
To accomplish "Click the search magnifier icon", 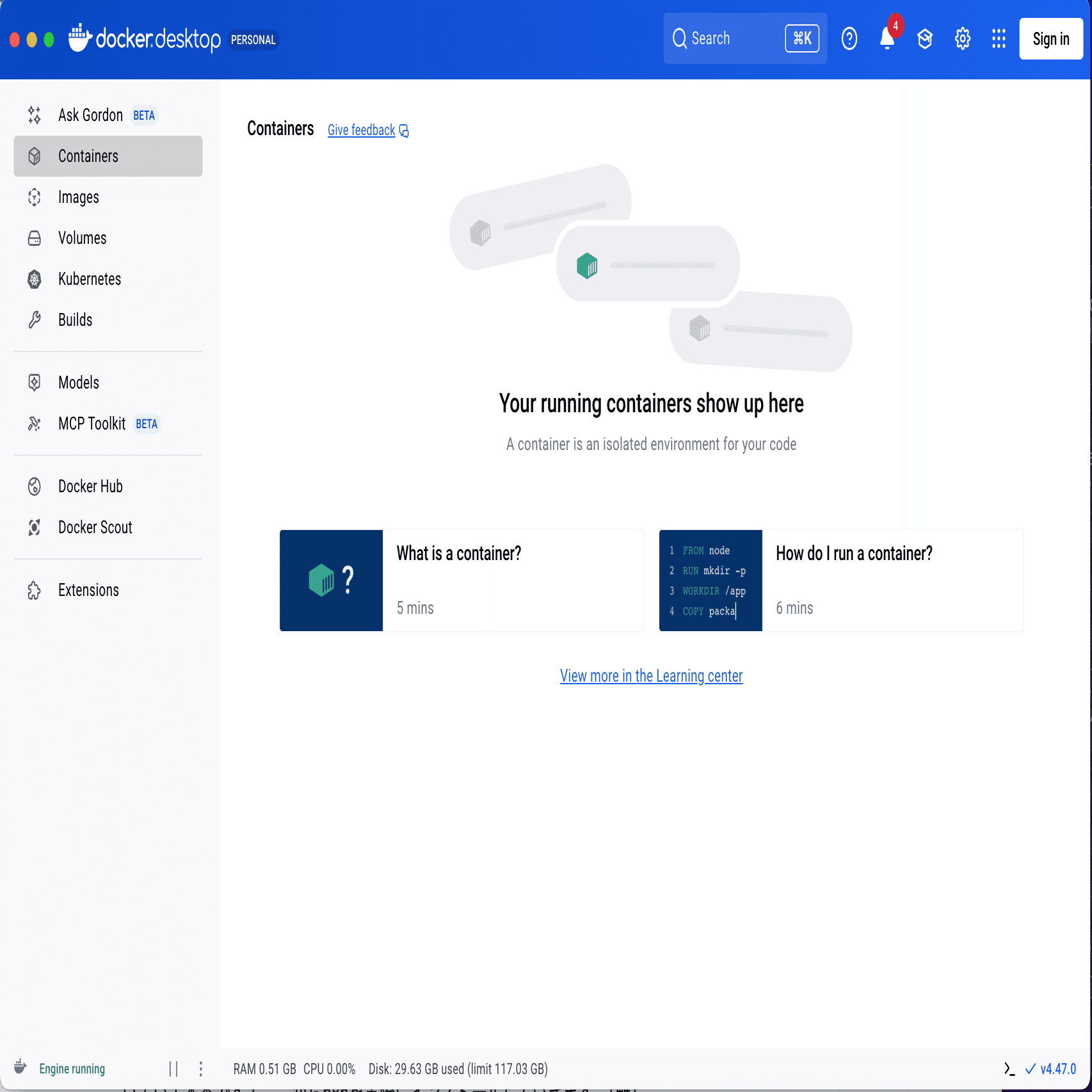I will point(679,38).
